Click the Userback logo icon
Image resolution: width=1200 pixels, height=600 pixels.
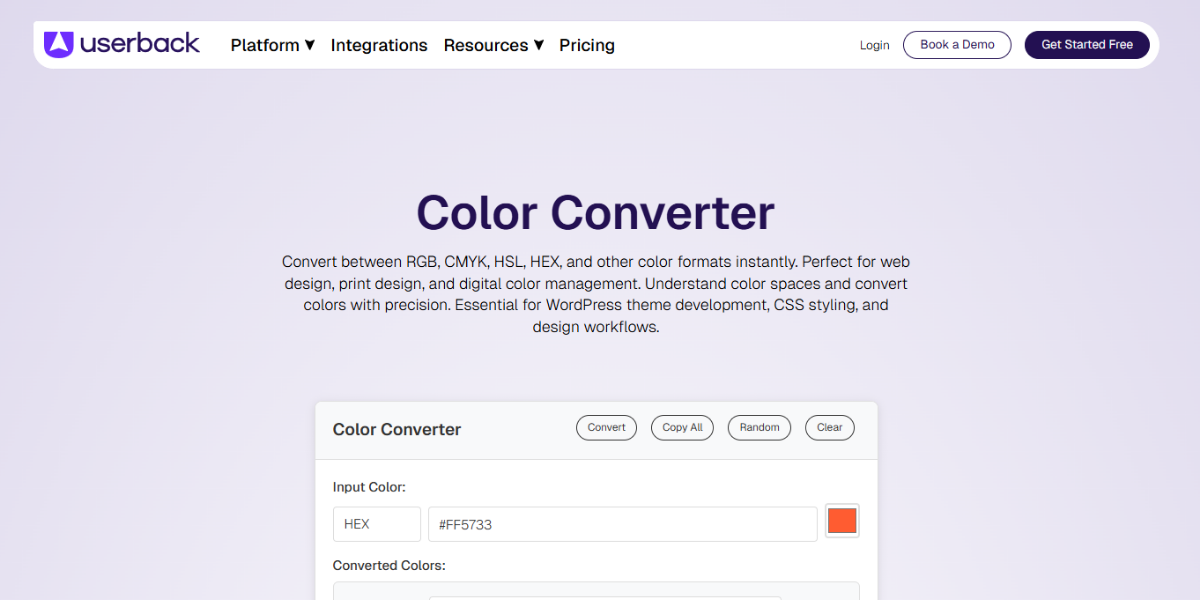[59, 44]
